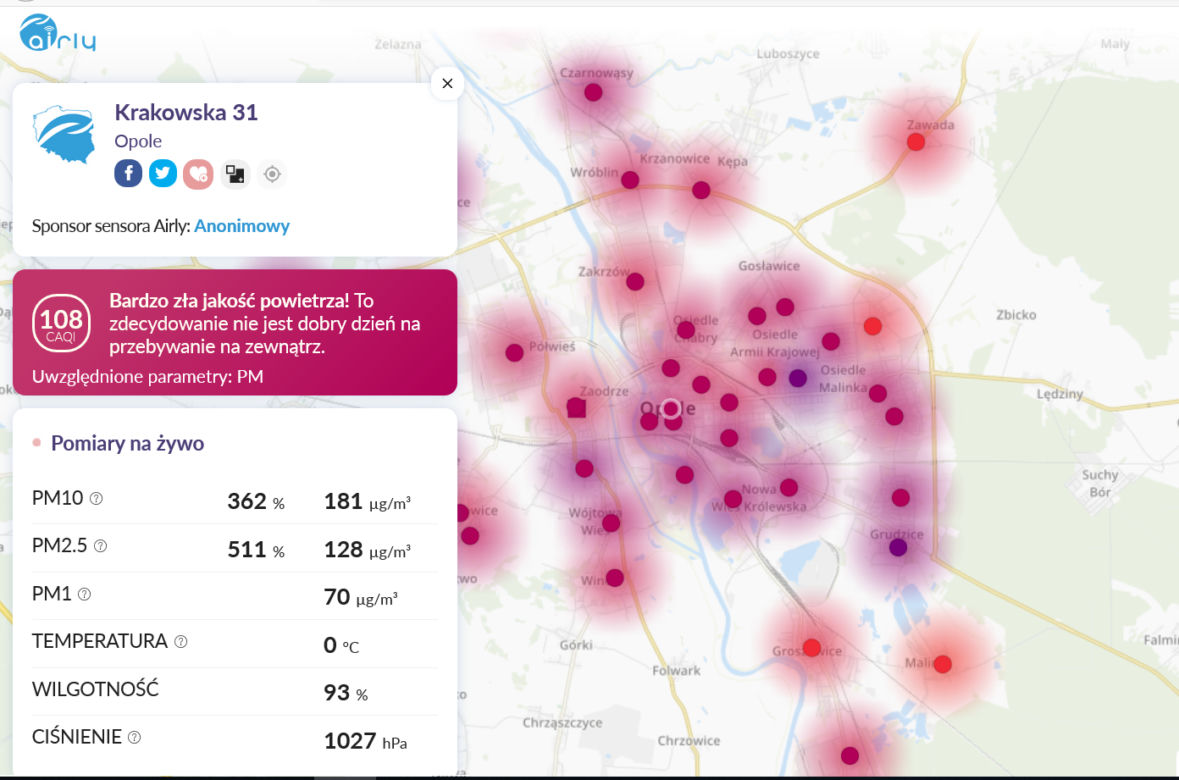Screen dimensions: 1179x780
Task: Select the red sensor marker at Groszowice
Action: pyautogui.click(x=812, y=648)
